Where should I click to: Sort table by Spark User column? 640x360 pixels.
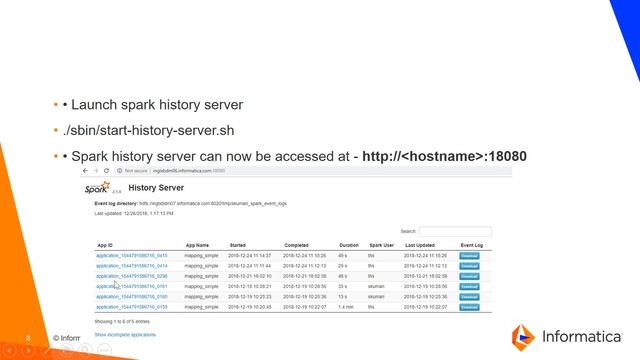point(382,245)
